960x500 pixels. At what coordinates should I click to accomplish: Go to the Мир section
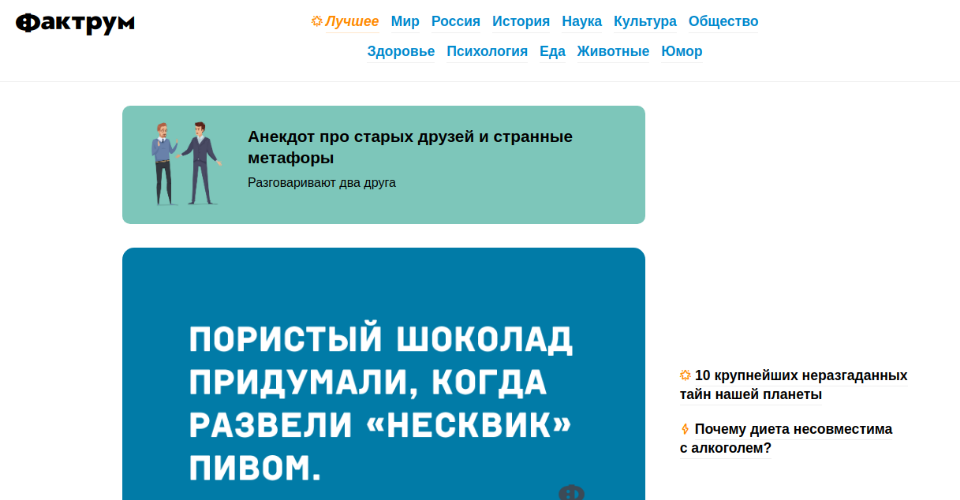click(405, 21)
